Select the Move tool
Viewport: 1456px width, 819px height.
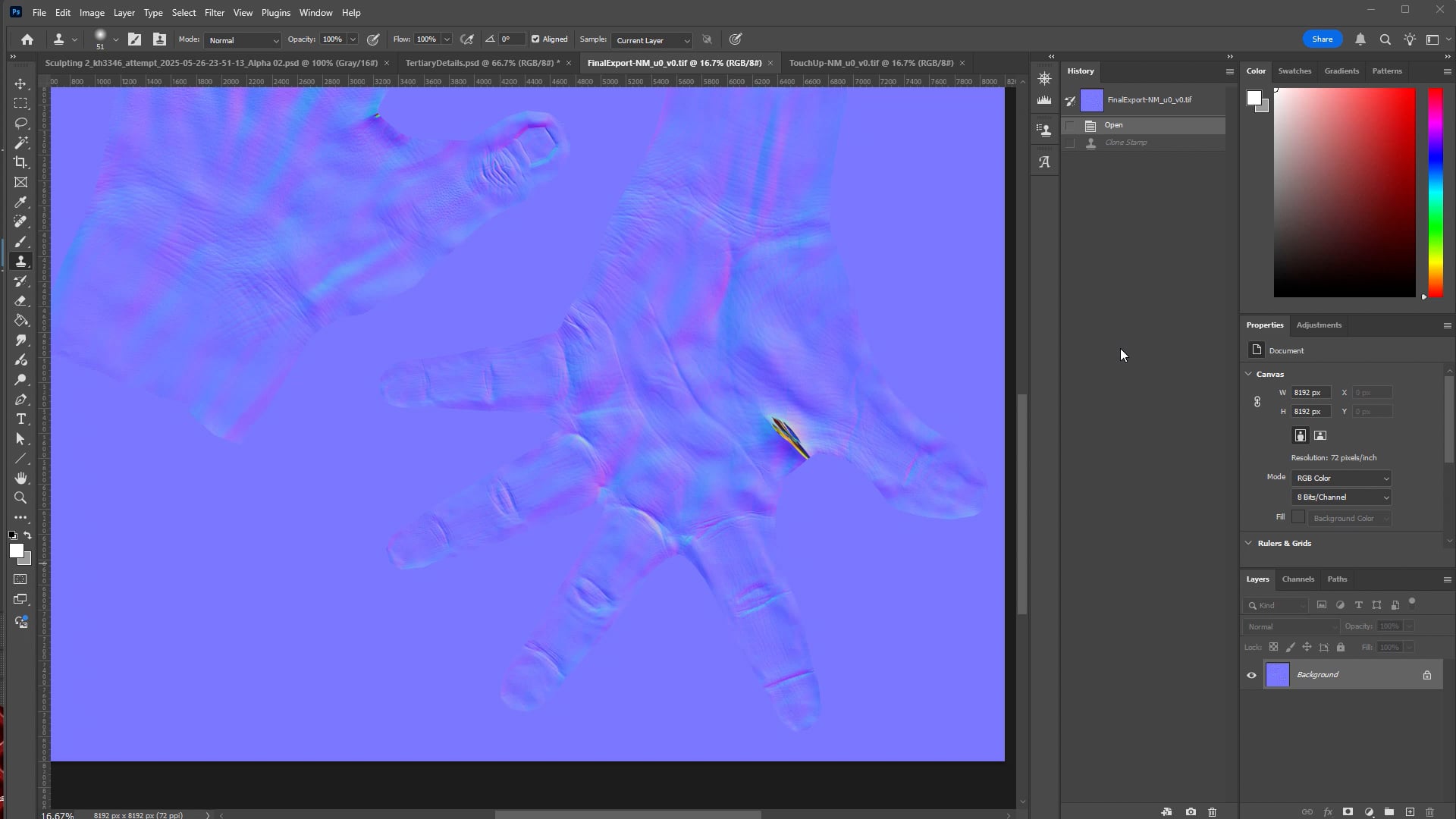(x=20, y=84)
